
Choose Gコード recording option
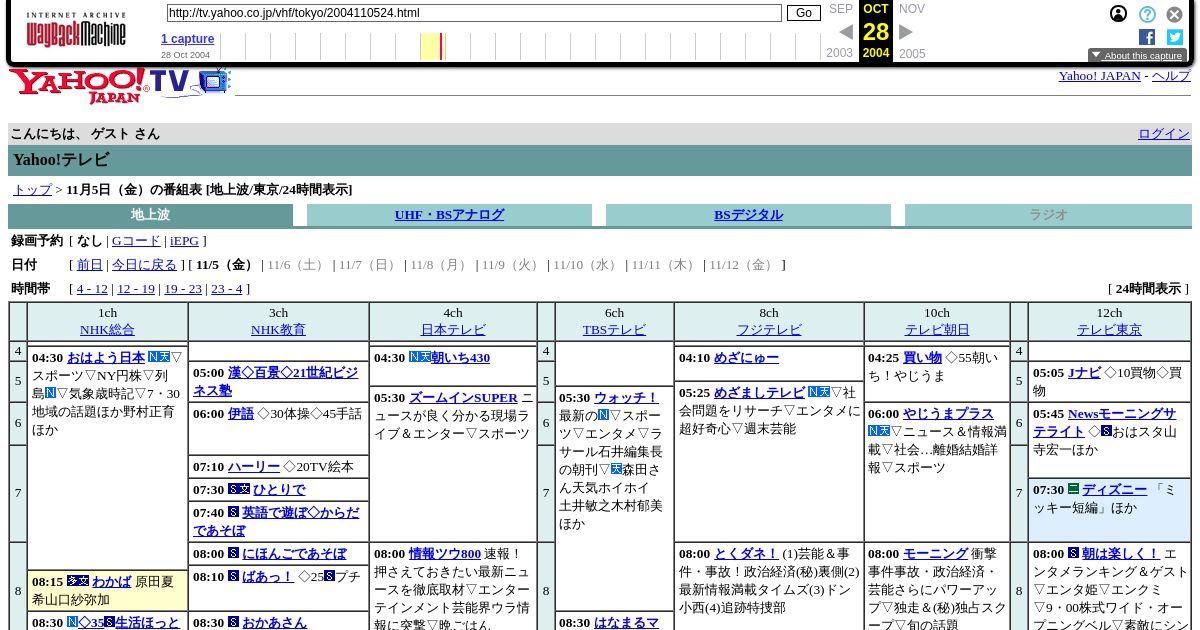coord(136,241)
